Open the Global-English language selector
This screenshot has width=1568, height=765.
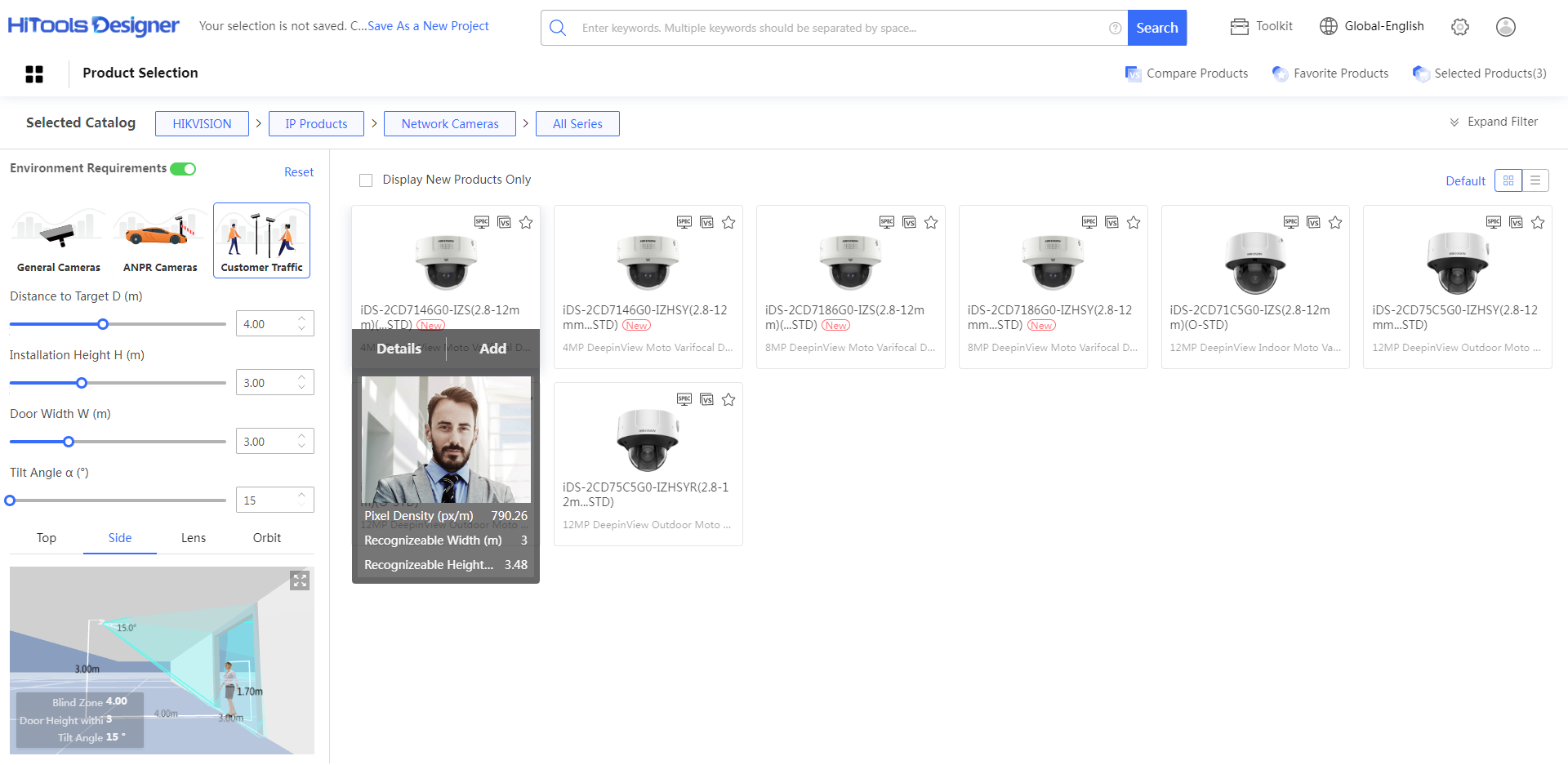pos(1372,26)
